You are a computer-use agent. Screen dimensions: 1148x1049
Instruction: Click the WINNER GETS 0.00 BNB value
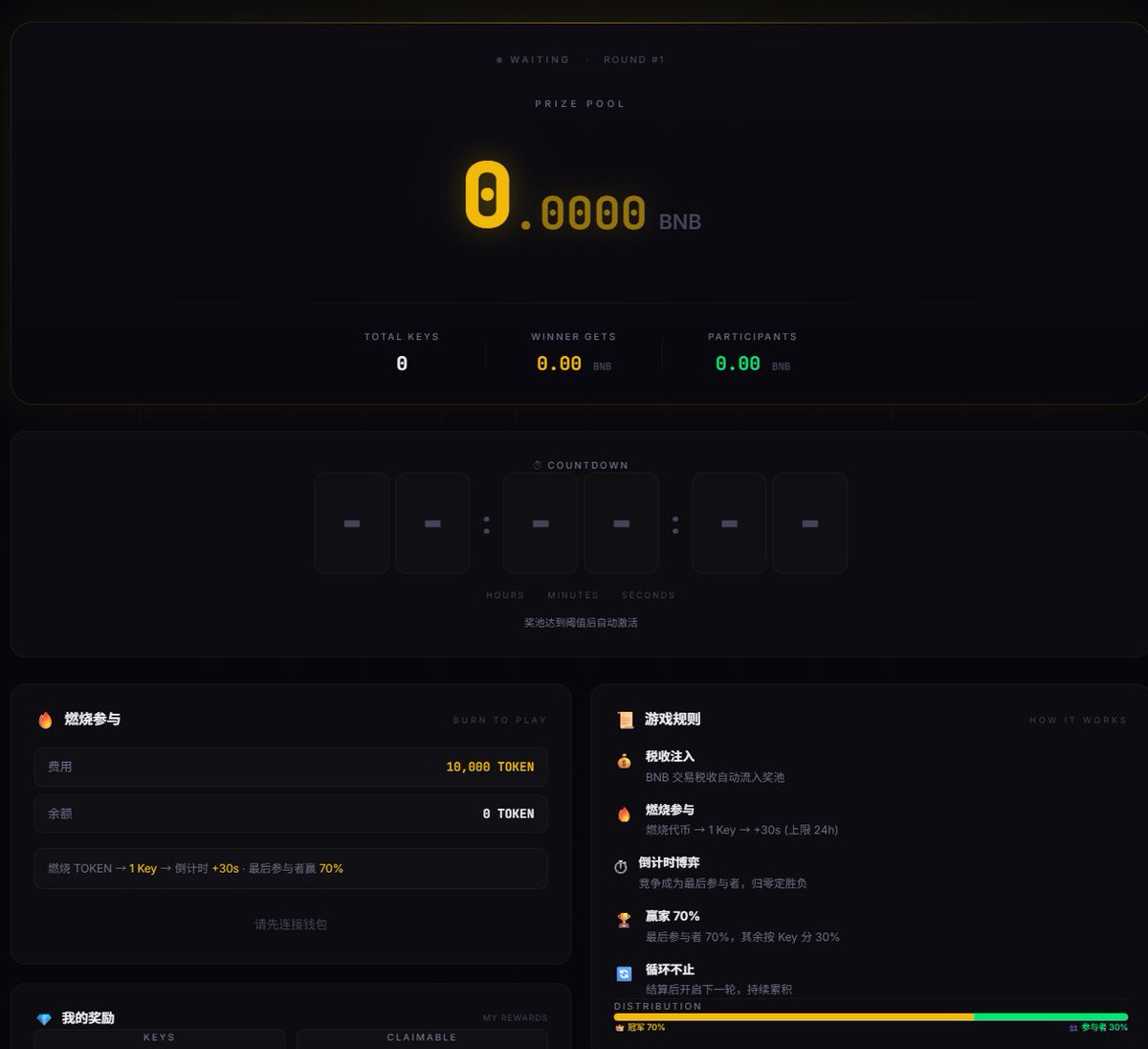pos(574,364)
